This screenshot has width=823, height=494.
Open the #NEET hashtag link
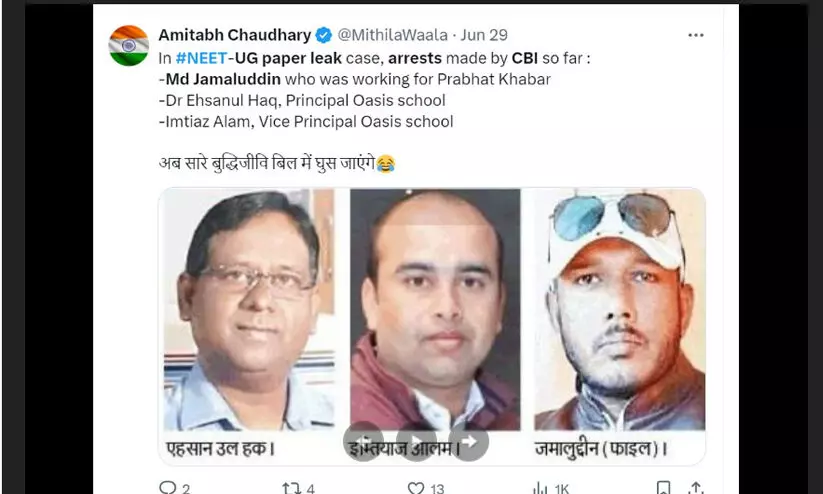coord(202,58)
